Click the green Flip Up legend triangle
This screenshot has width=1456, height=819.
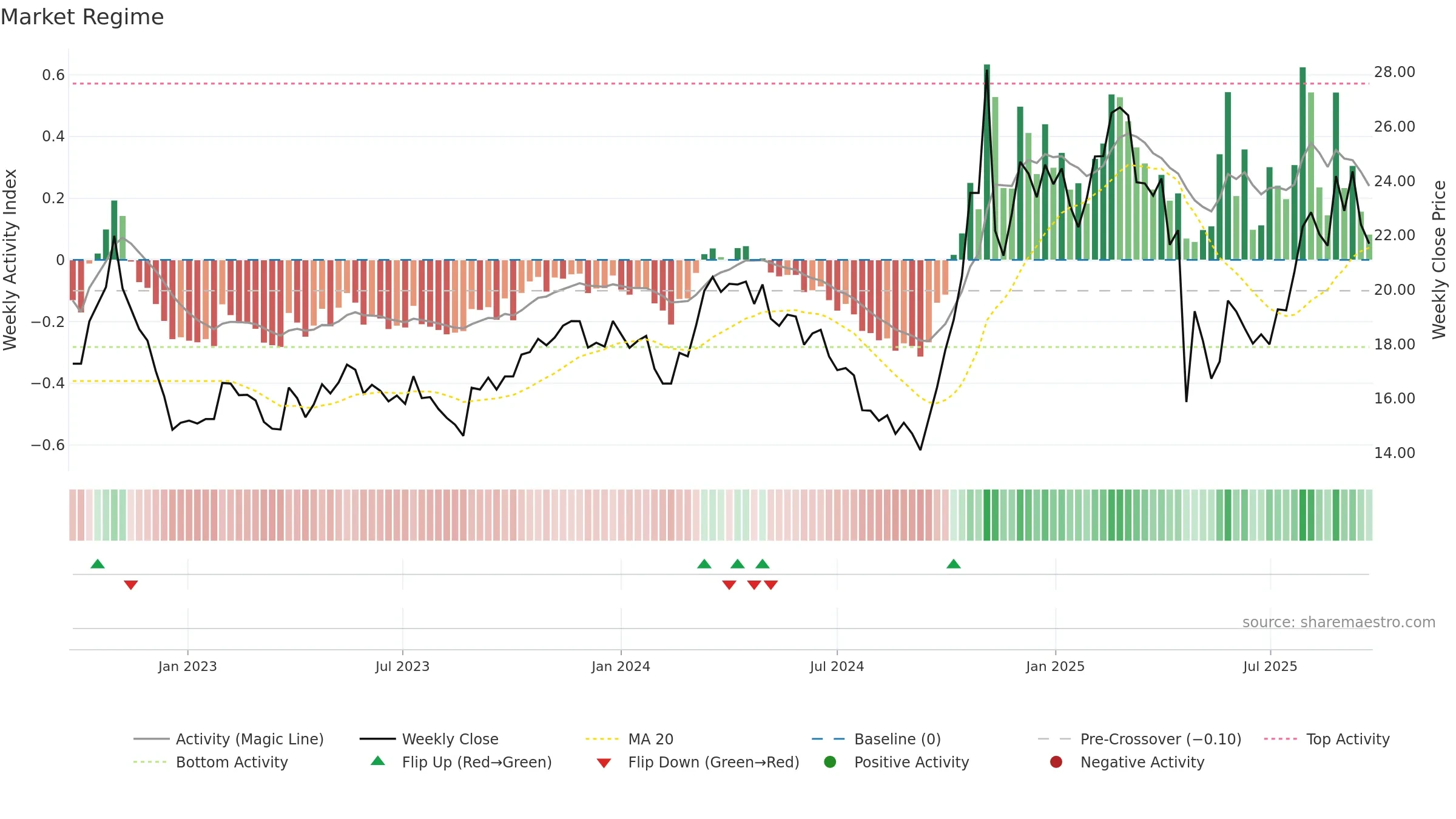tap(378, 761)
